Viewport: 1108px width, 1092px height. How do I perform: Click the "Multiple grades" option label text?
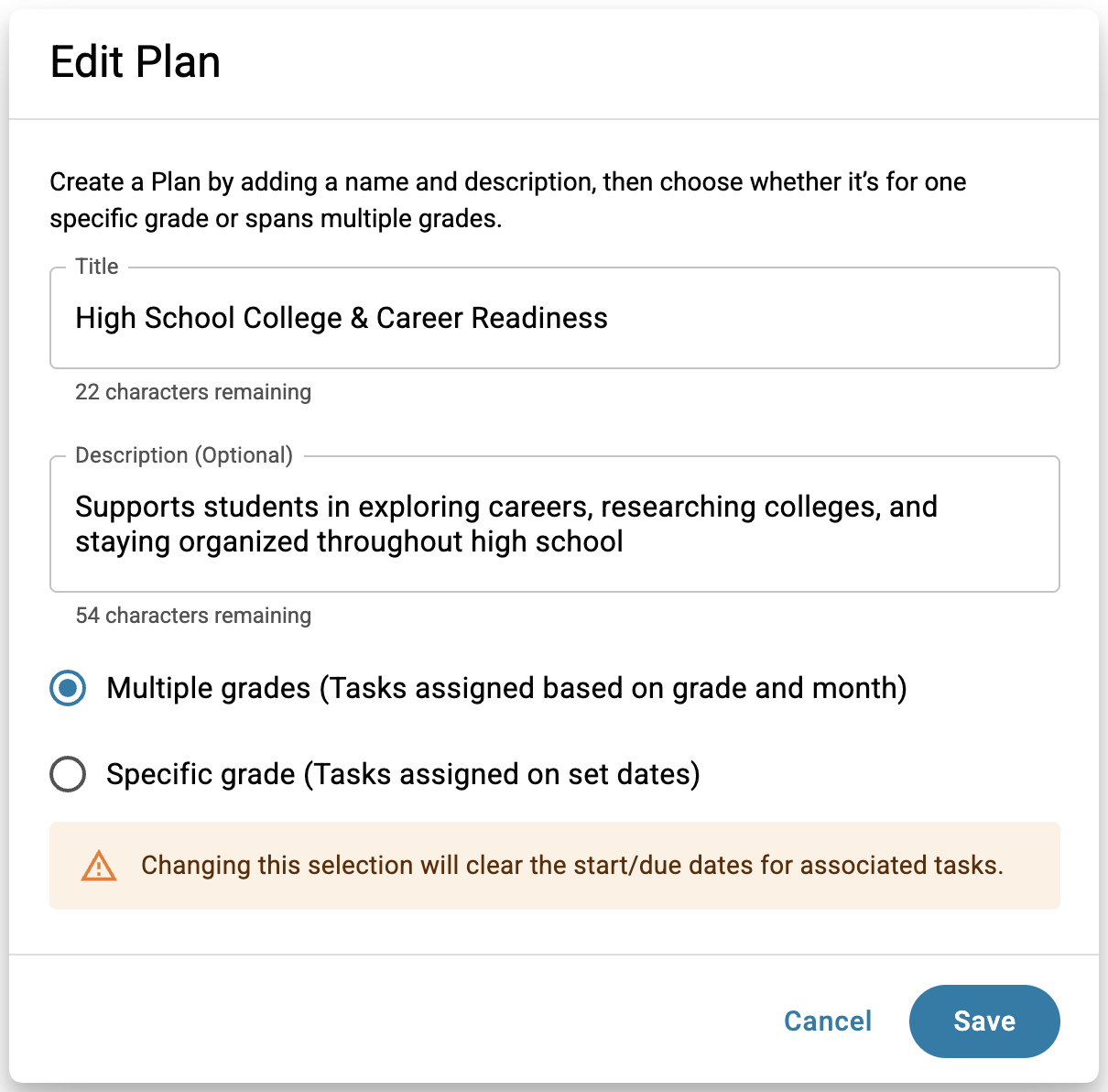coord(505,688)
